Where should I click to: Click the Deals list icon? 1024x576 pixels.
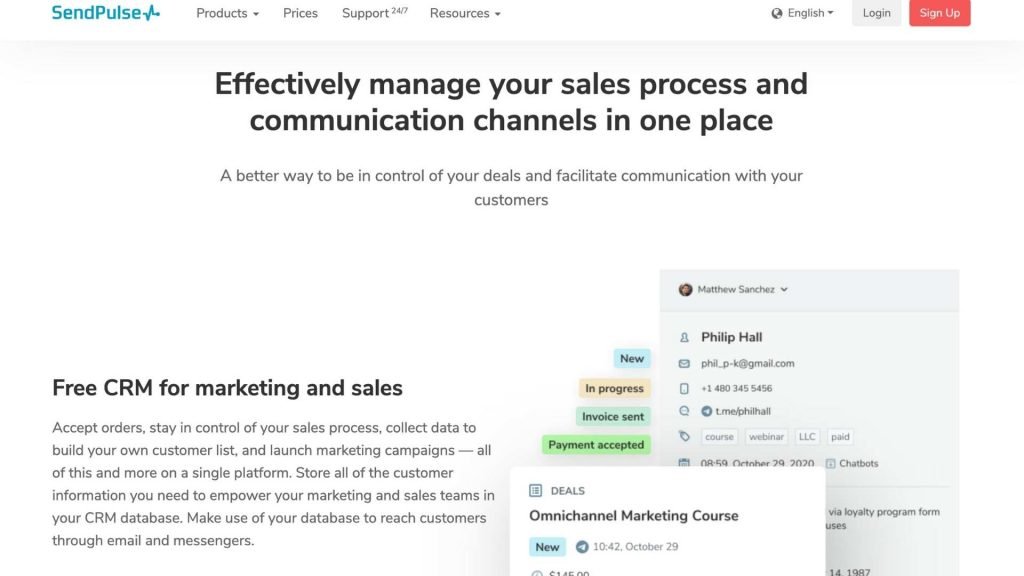tap(536, 490)
